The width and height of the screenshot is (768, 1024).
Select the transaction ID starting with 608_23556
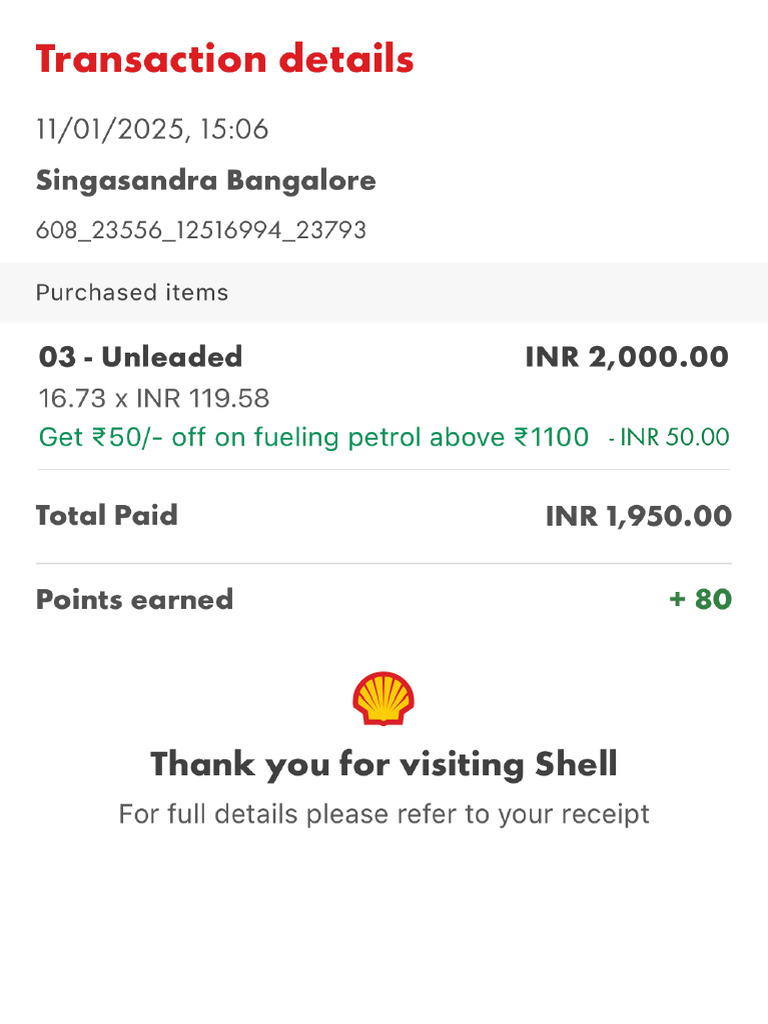tap(201, 231)
